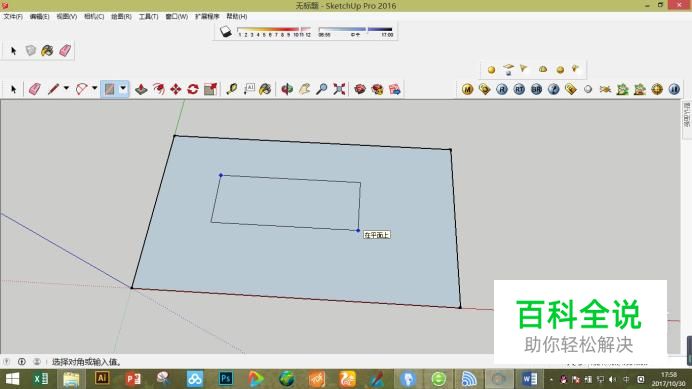
Task: Select the Orbit camera tool
Action: point(287,89)
